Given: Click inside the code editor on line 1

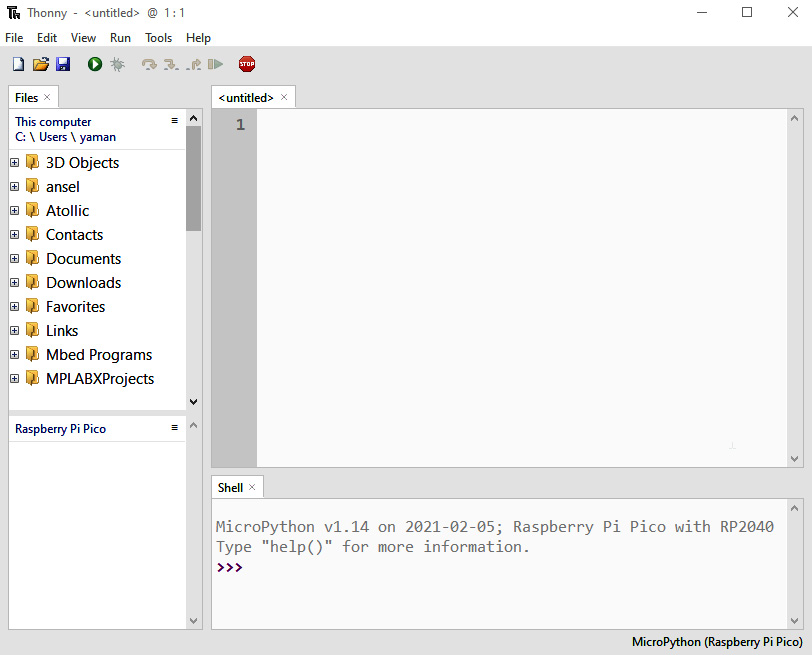Looking at the screenshot, I should pos(521,125).
